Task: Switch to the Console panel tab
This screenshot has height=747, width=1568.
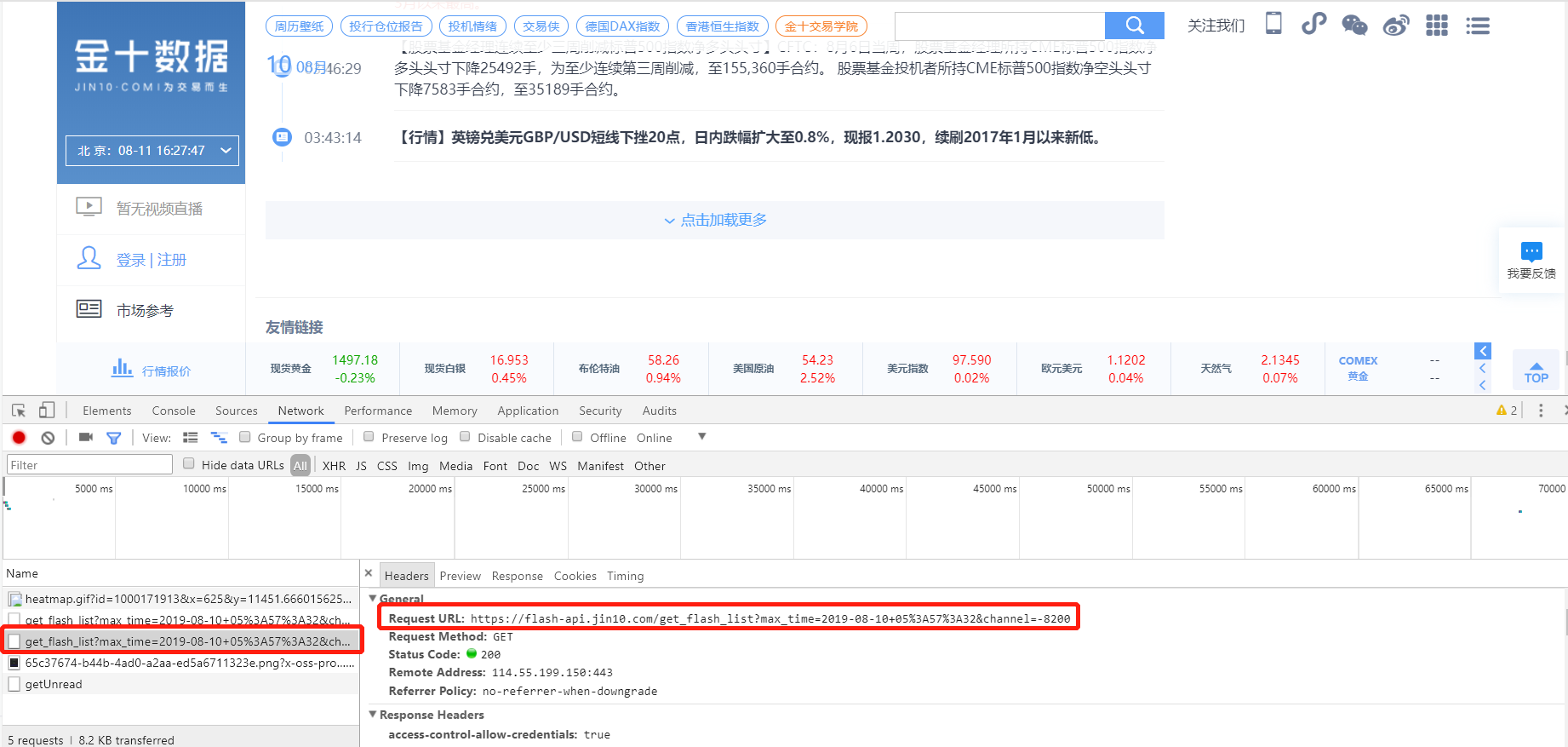Action: tap(174, 411)
